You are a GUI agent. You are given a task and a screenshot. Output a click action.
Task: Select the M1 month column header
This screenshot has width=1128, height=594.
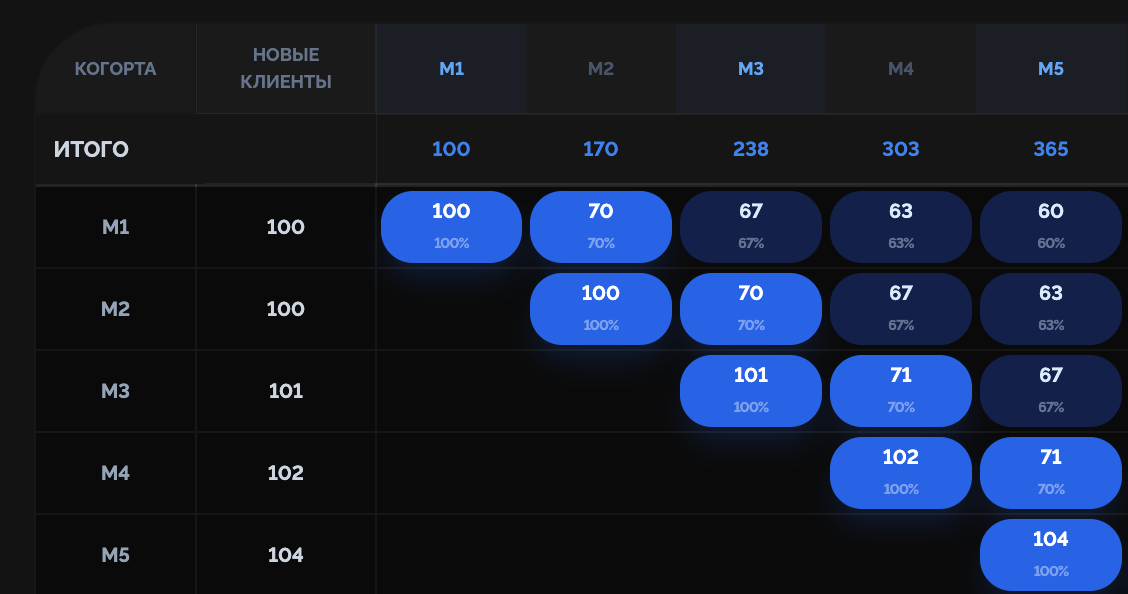pos(451,69)
